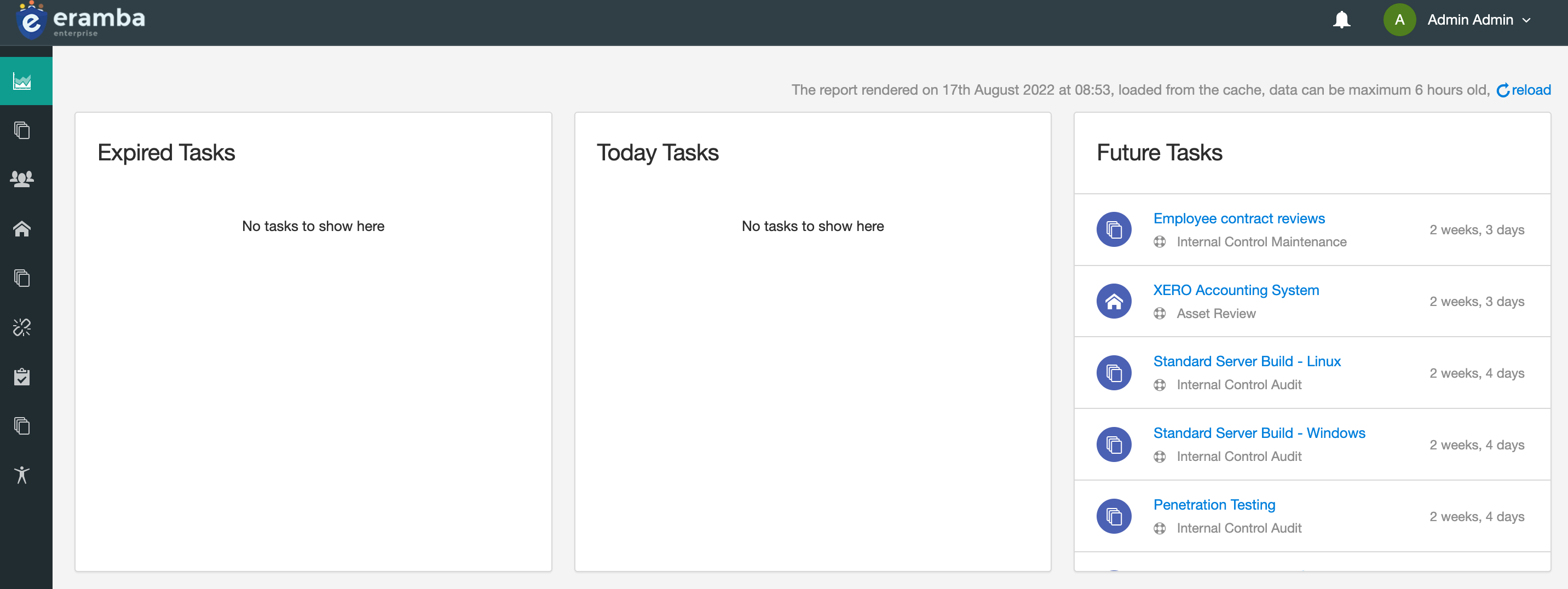
Task: Click the internal control icon beside Penetration Testing
Action: click(1114, 516)
